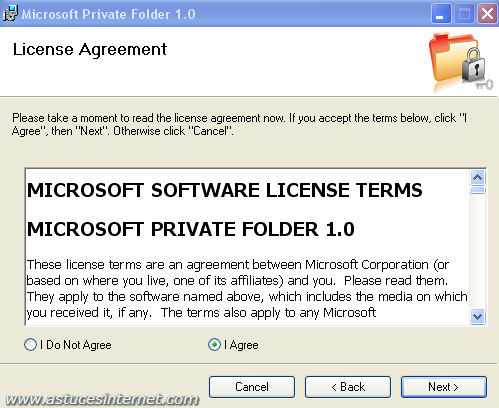
Task: Go back with the "< Back" button
Action: [348, 387]
